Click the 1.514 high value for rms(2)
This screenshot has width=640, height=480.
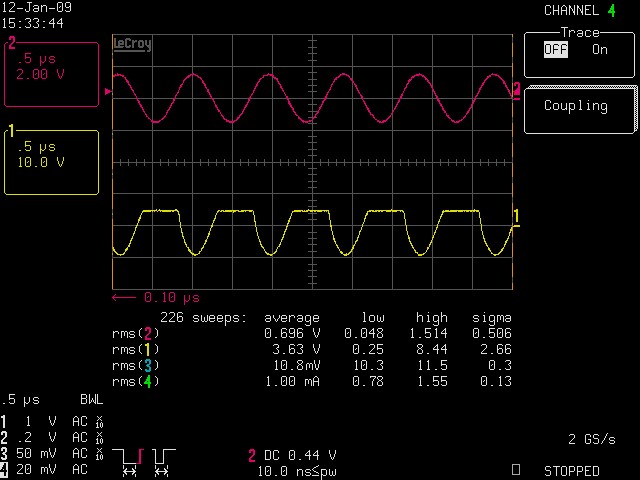click(x=428, y=333)
